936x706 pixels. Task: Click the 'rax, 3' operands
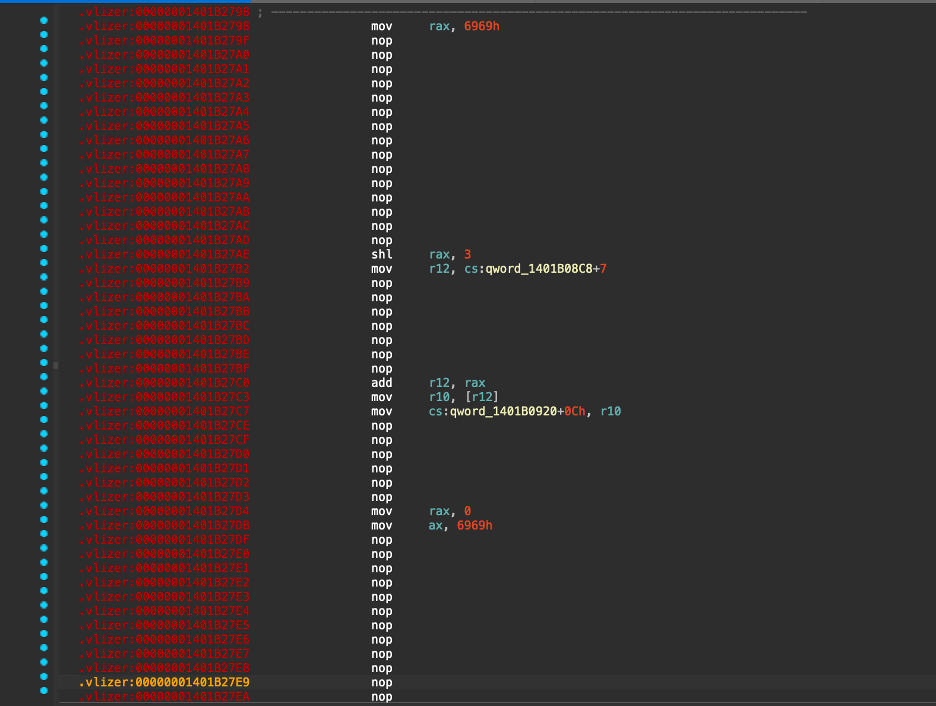[x=449, y=254]
